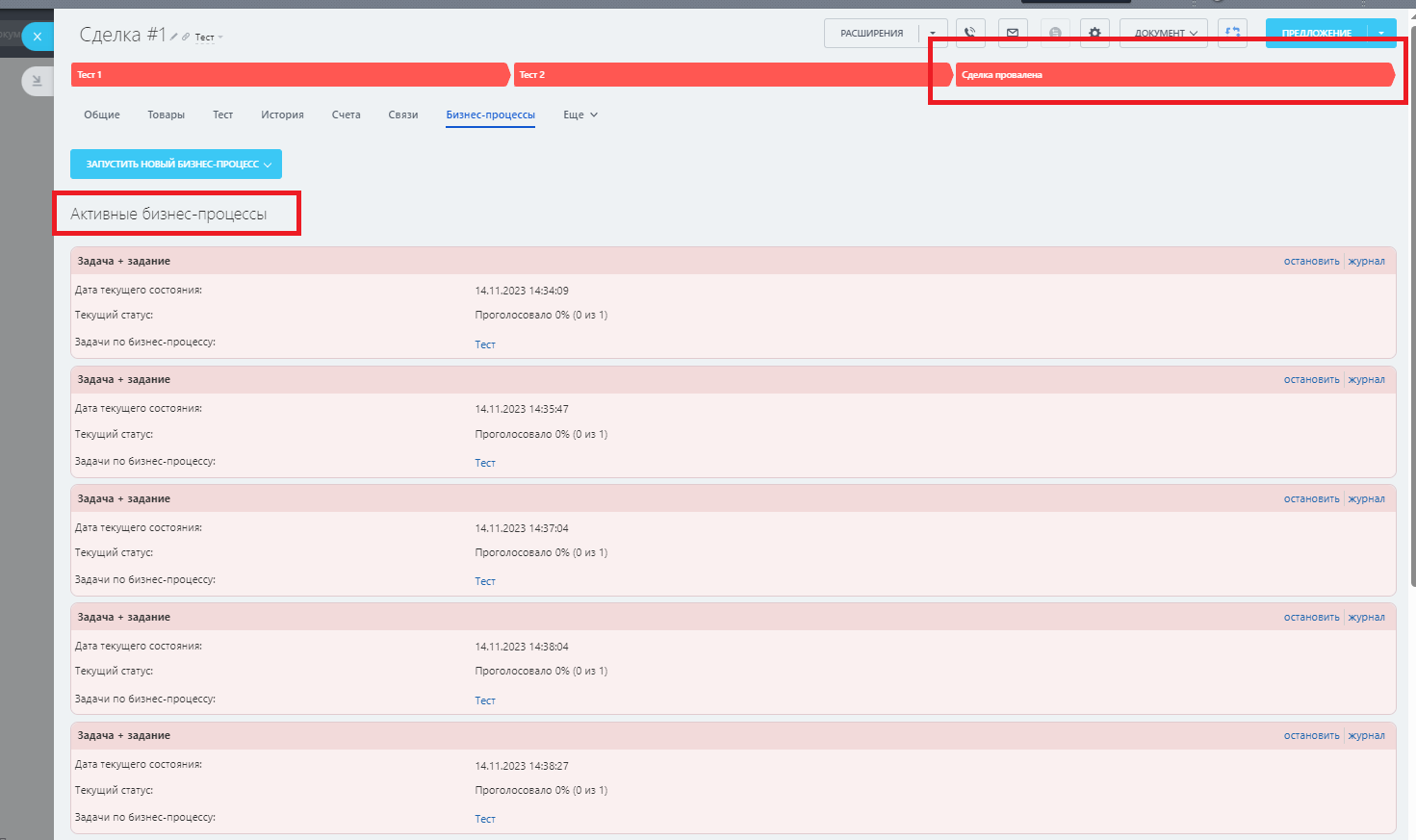The width and height of the screenshot is (1416, 840).
Task: Click the Активные бизнес-процессы heading
Action: 168,214
